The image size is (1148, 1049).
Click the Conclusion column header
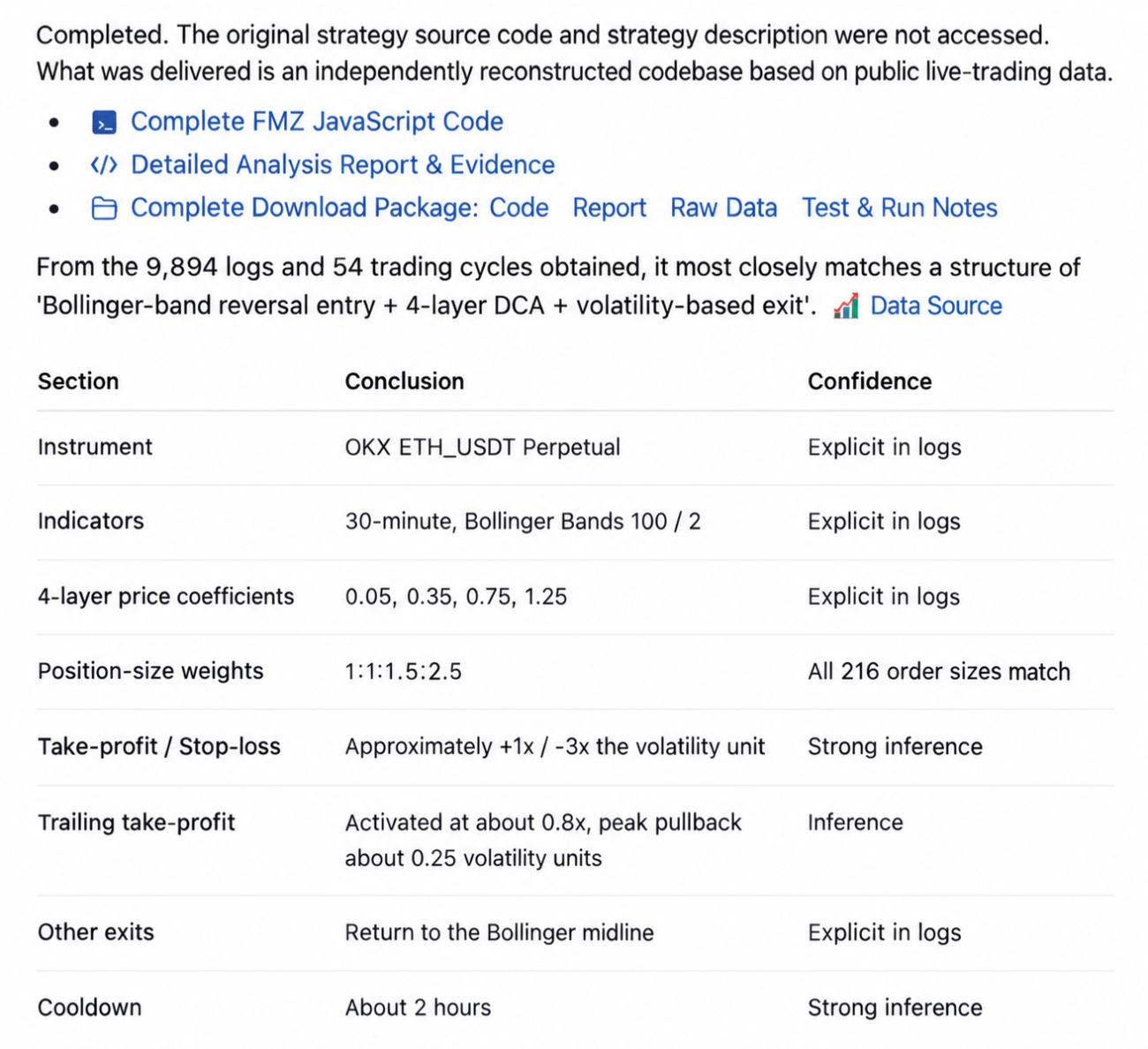coord(404,381)
